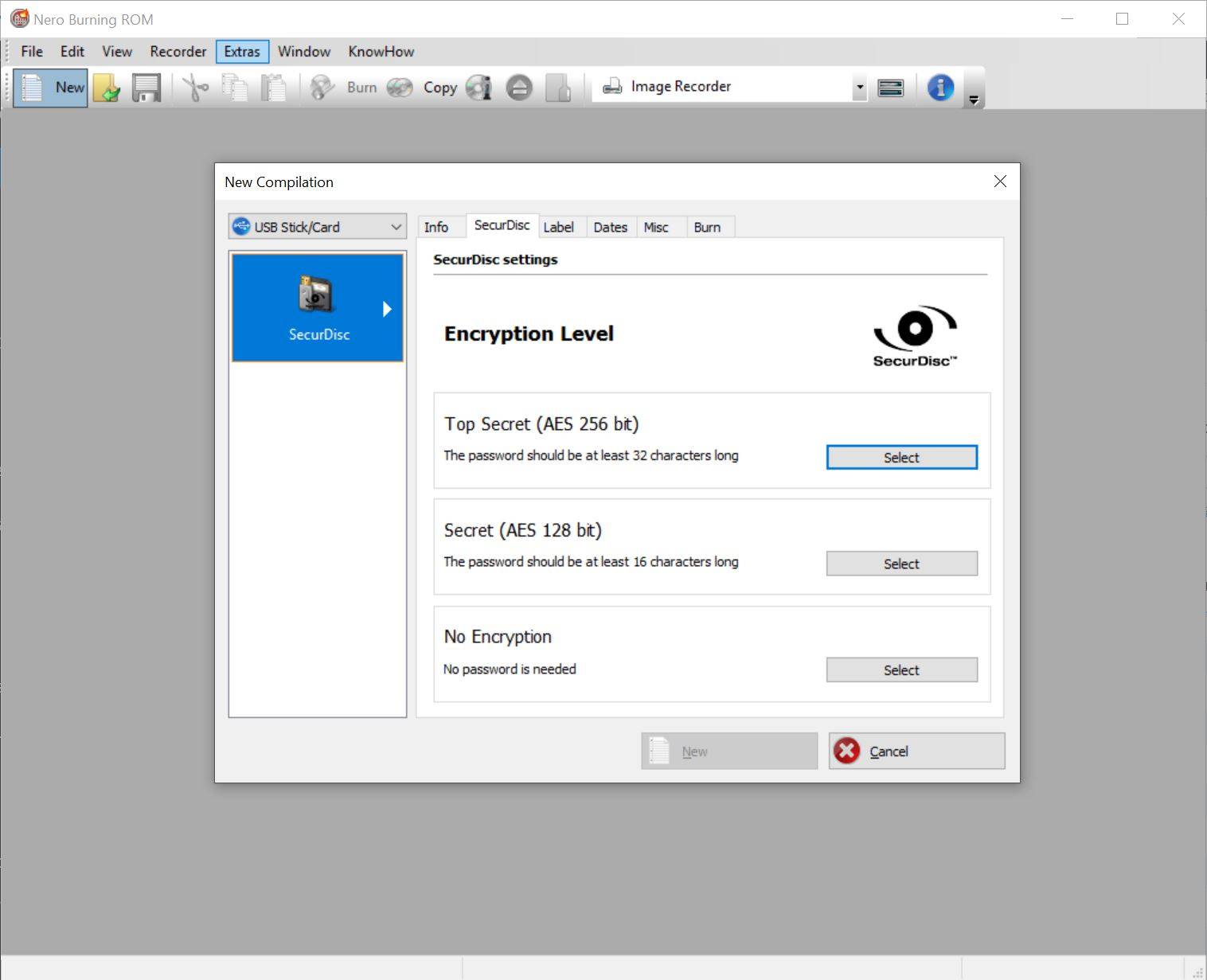Close the New Compilation dialog

click(1000, 182)
